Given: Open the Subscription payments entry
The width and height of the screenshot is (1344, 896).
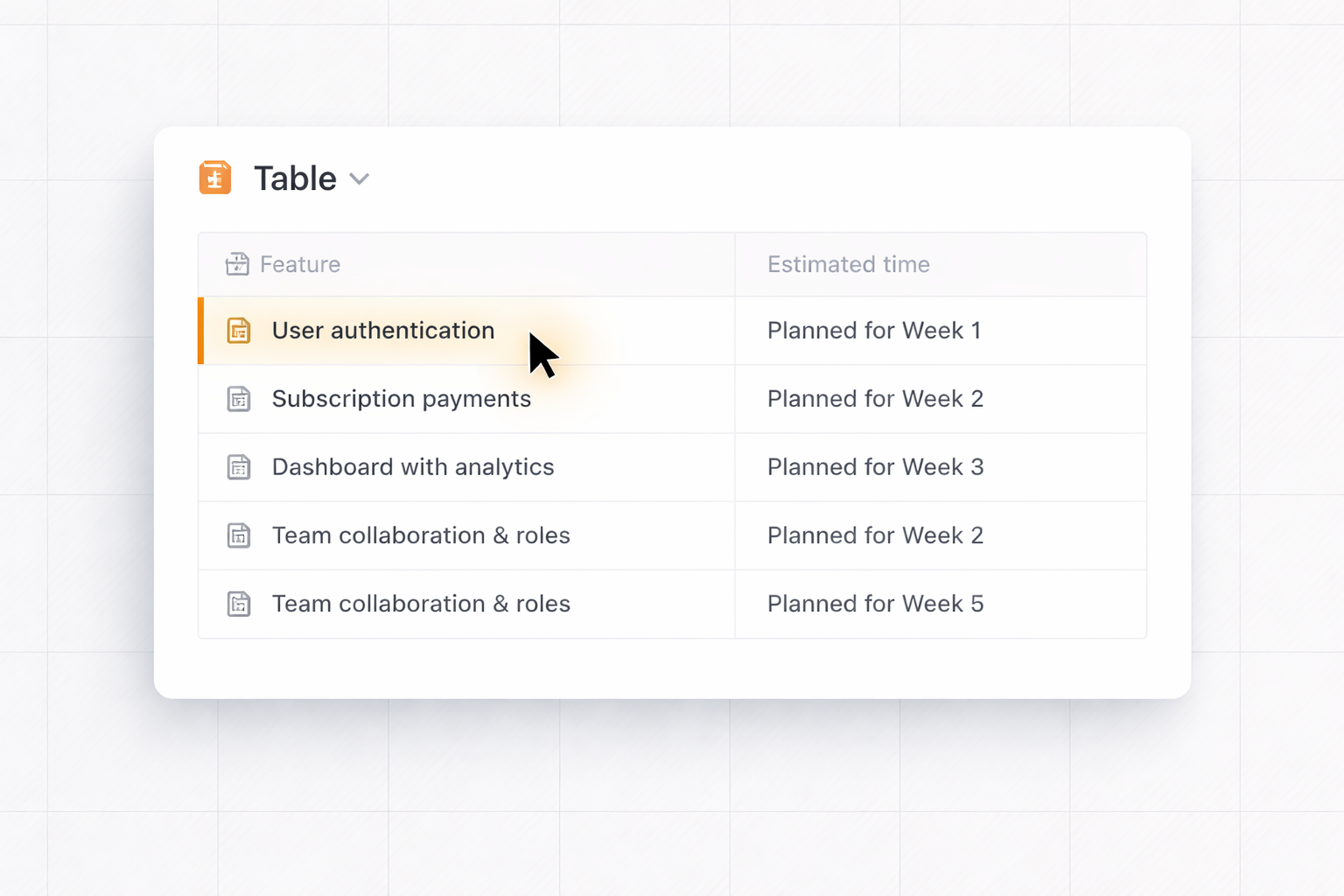Looking at the screenshot, I should (401, 399).
